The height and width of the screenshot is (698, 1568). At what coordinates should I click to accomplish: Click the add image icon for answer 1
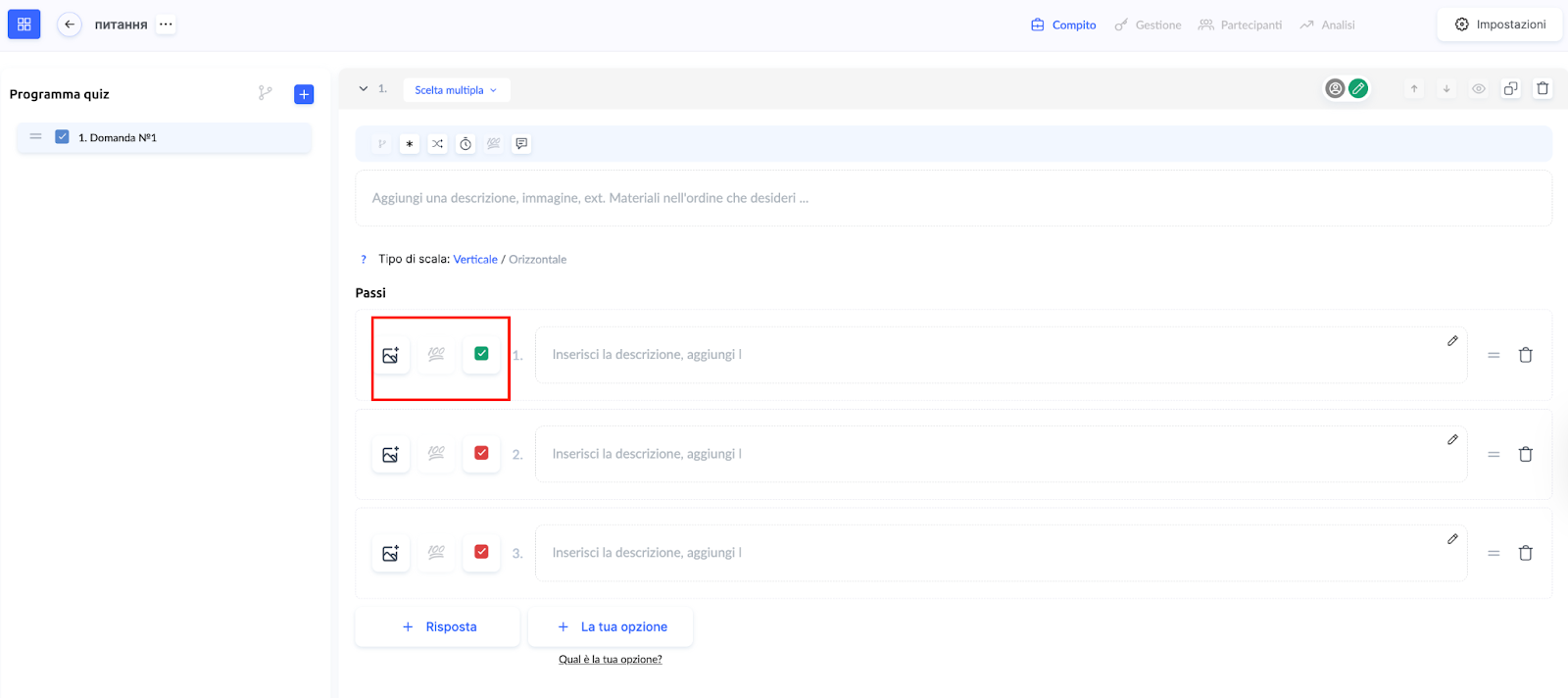[x=390, y=355]
